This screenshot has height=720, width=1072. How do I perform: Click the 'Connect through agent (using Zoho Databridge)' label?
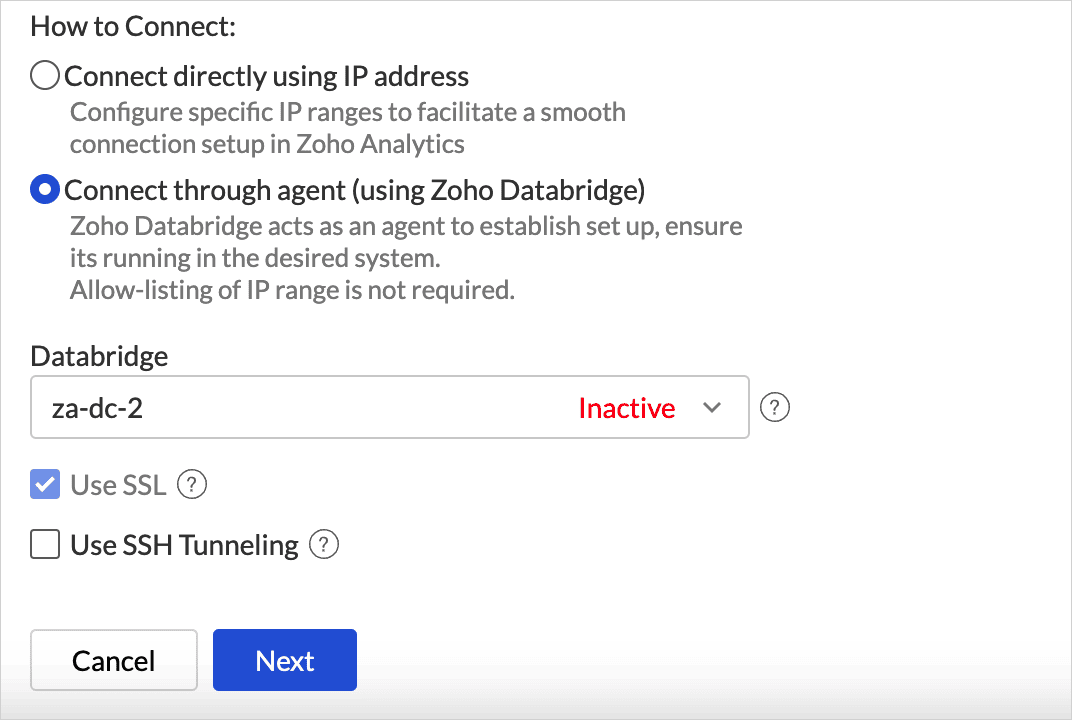[355, 189]
